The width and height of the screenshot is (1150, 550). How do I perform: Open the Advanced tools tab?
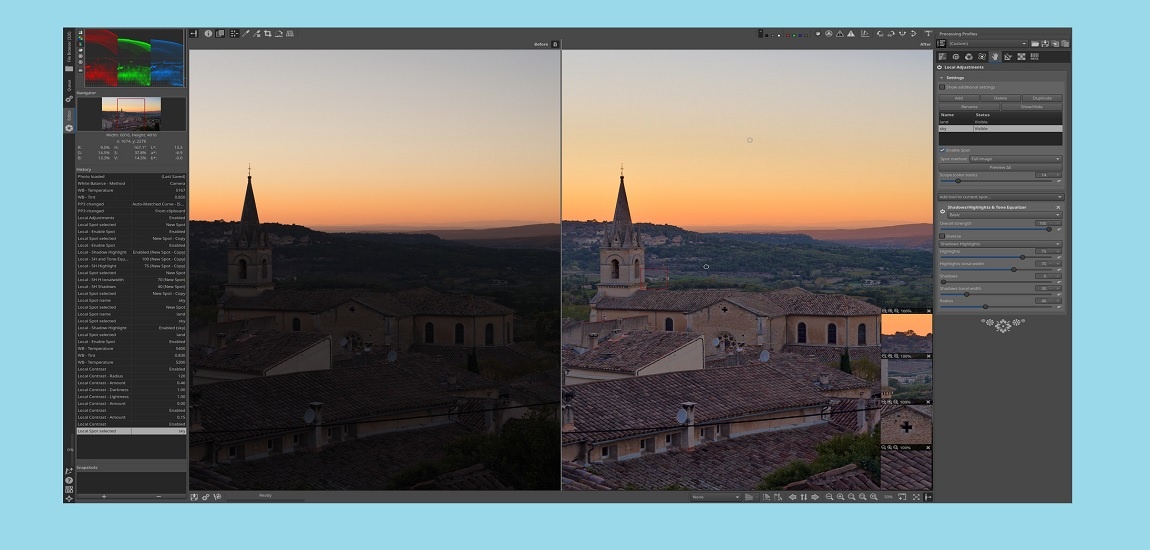(981, 56)
